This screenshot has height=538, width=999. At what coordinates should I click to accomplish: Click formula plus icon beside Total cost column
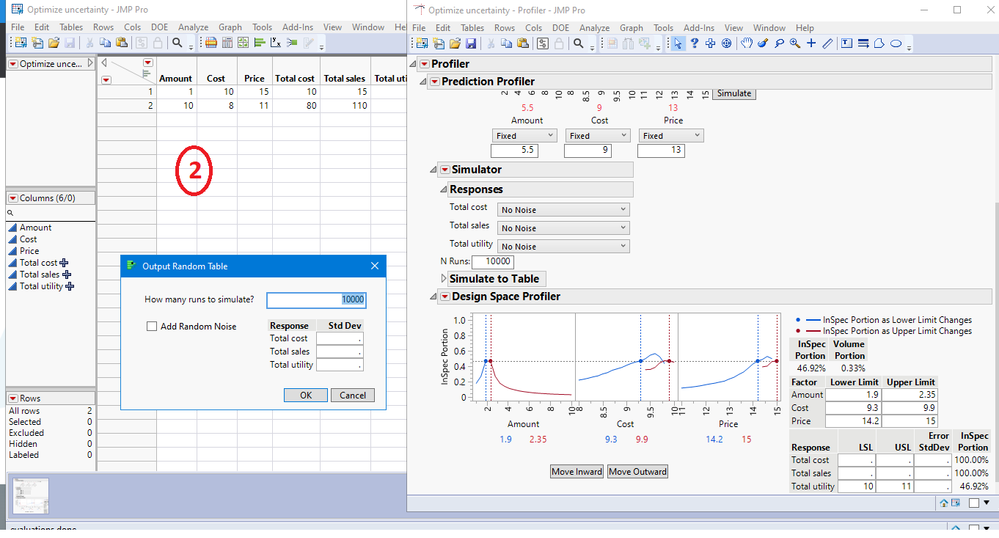(64, 263)
